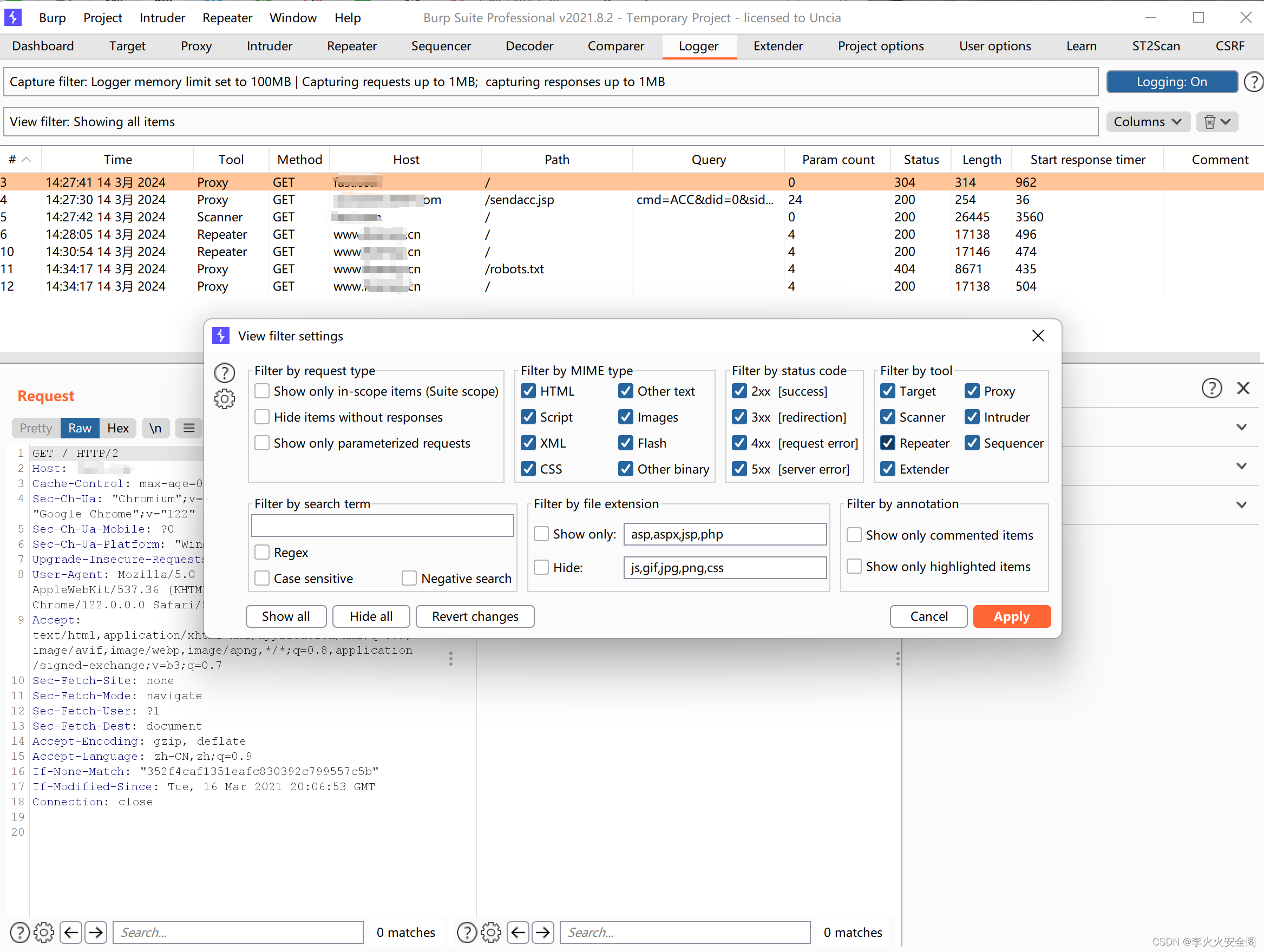Enable Show only highlighted items
The image size is (1264, 952).
[854, 566]
